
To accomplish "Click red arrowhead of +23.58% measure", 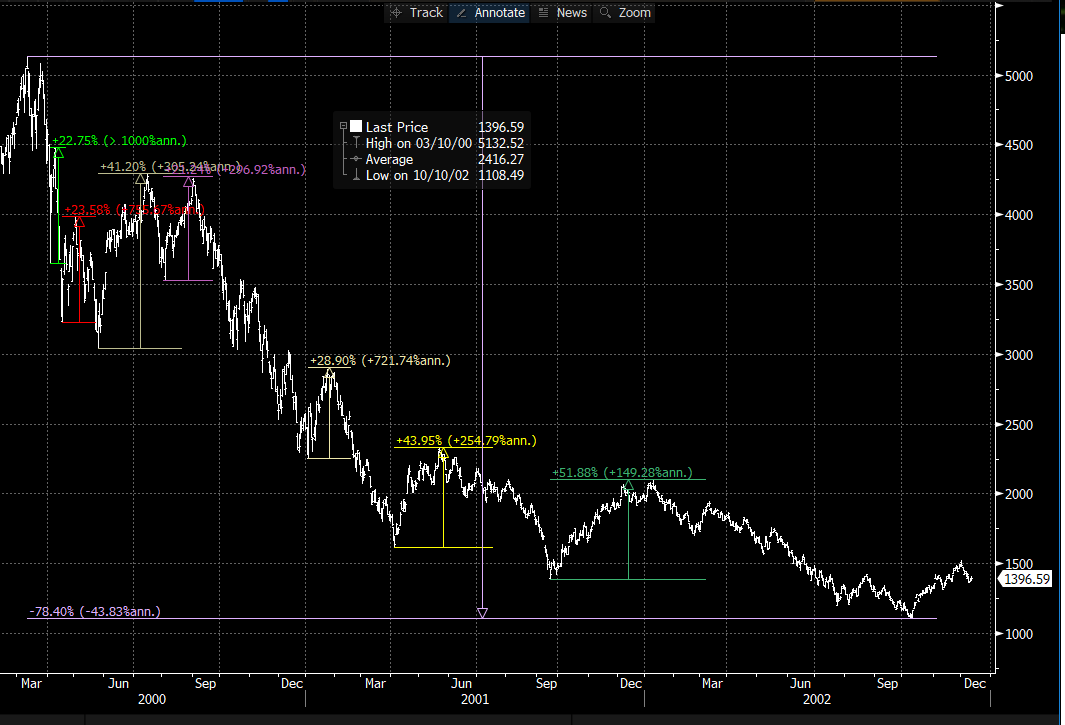I will click(79, 222).
